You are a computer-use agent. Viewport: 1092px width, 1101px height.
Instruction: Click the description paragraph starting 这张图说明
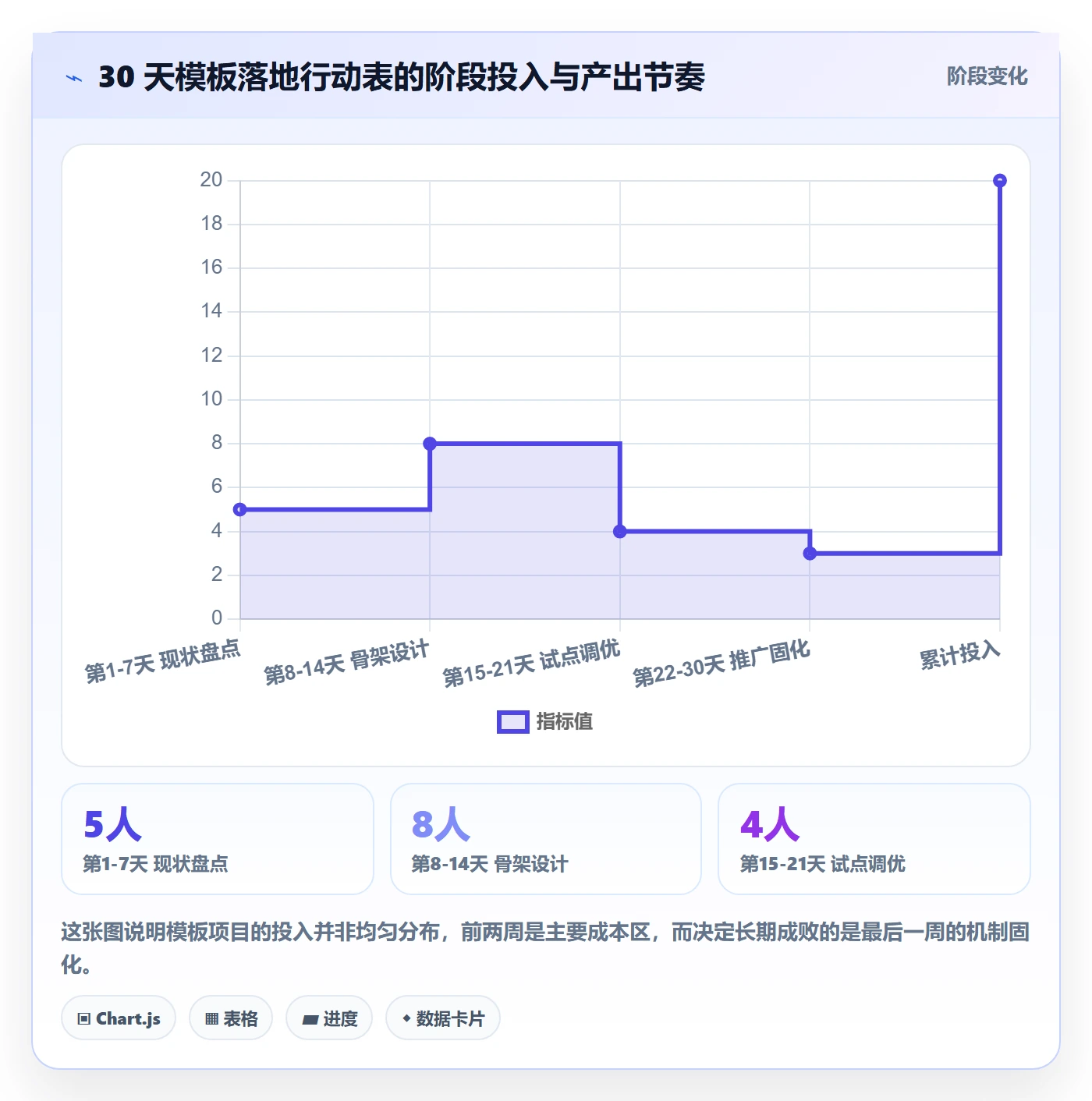click(x=545, y=948)
